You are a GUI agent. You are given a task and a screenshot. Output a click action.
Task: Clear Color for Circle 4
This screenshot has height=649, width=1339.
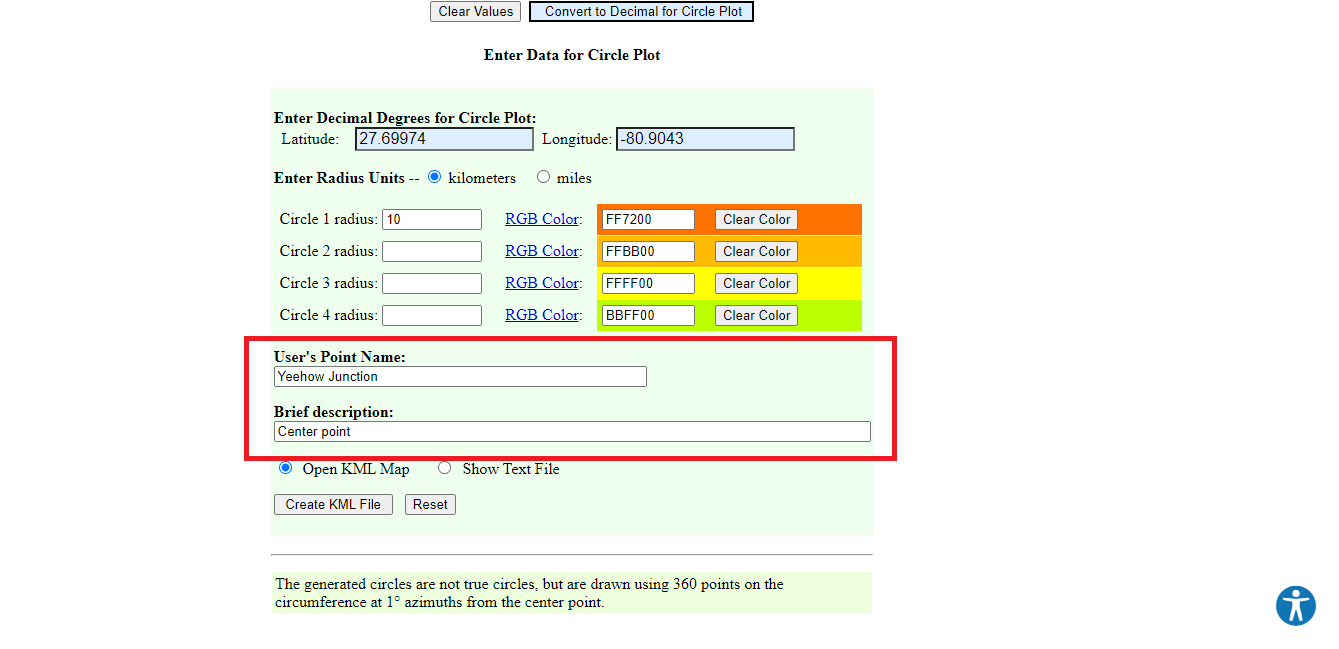tap(756, 315)
